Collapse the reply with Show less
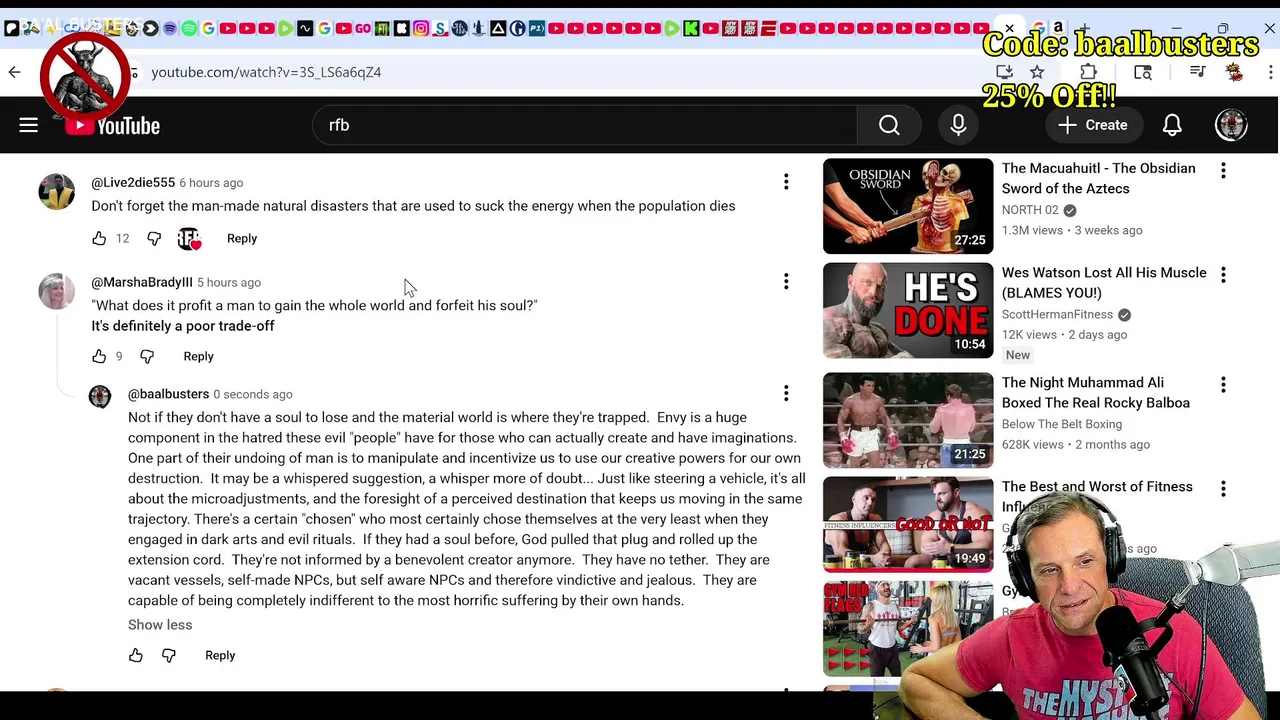 [160, 625]
